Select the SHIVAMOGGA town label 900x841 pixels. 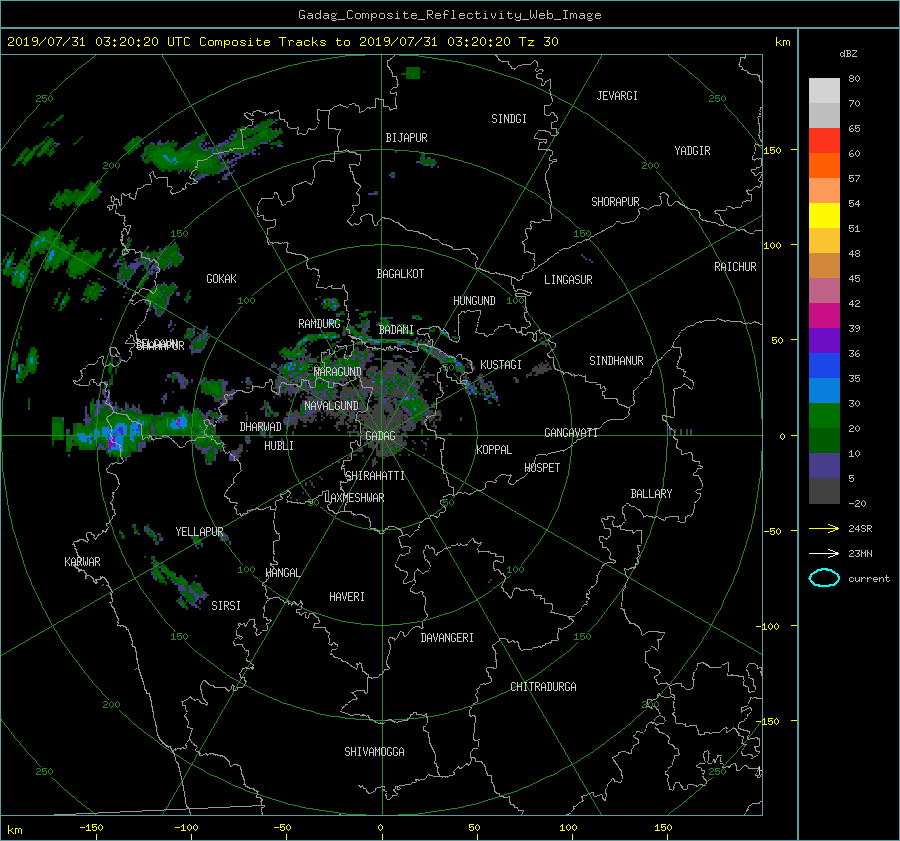click(x=374, y=752)
